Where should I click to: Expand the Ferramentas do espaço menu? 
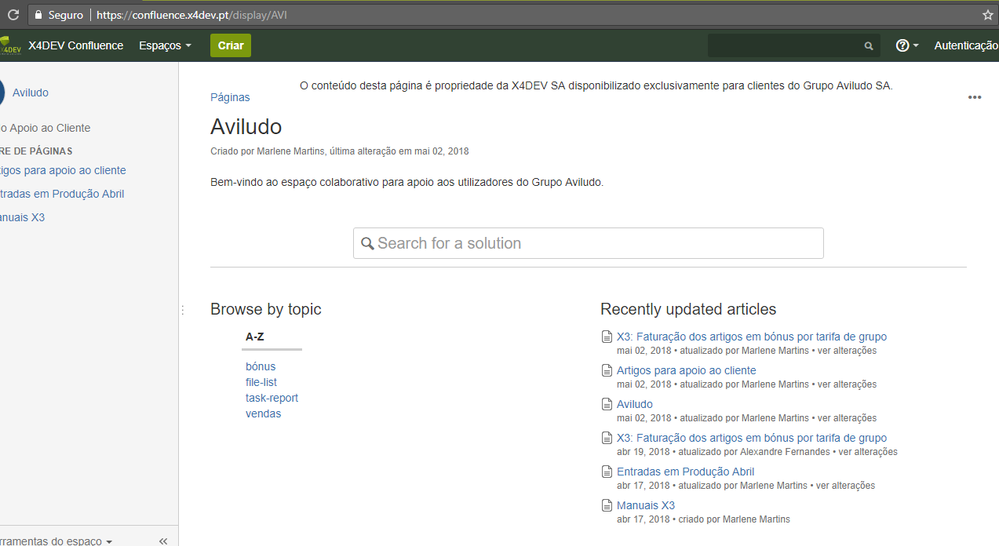(x=56, y=541)
